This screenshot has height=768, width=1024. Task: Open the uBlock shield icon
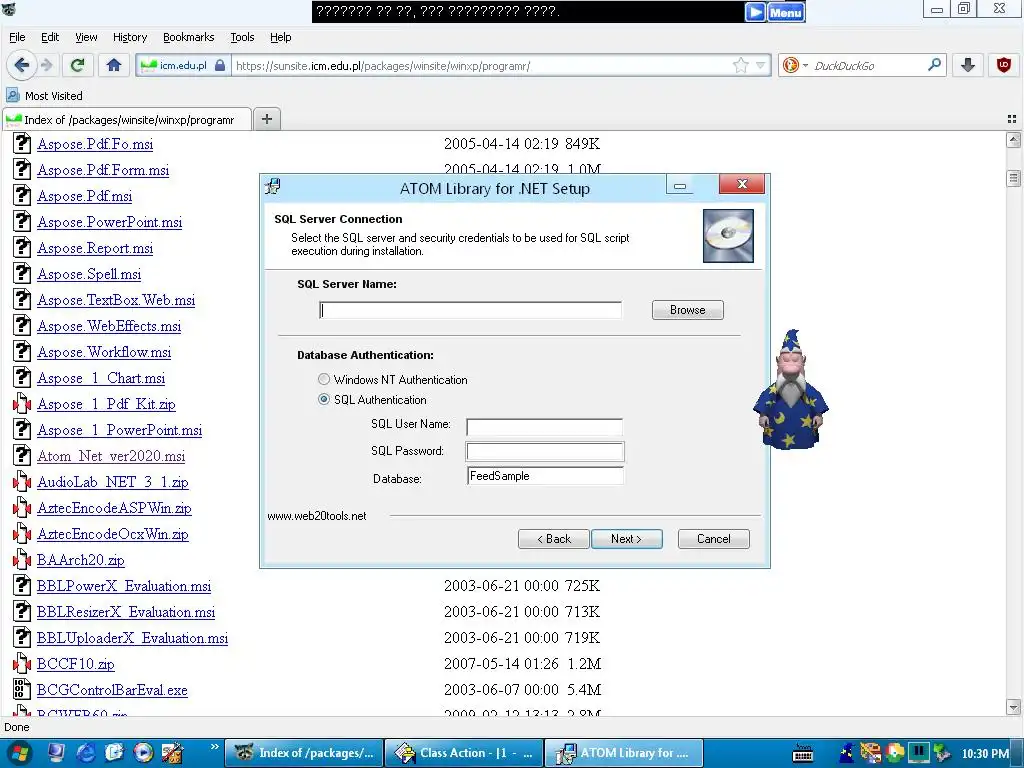1004,65
